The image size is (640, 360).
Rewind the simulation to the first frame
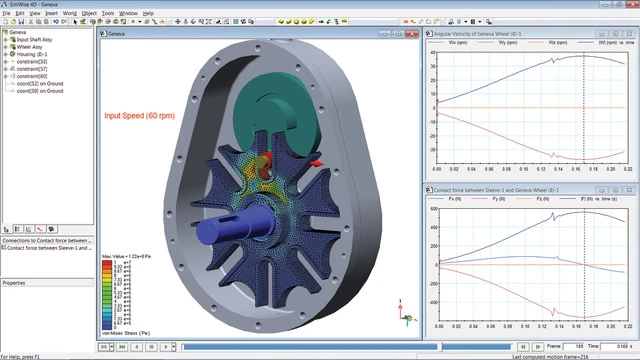(x=122, y=347)
